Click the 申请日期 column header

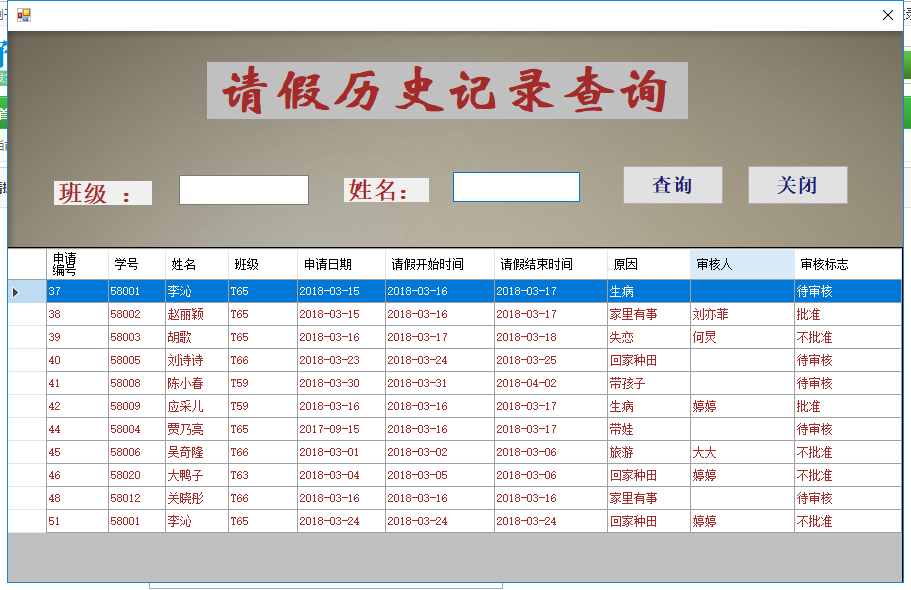339,265
